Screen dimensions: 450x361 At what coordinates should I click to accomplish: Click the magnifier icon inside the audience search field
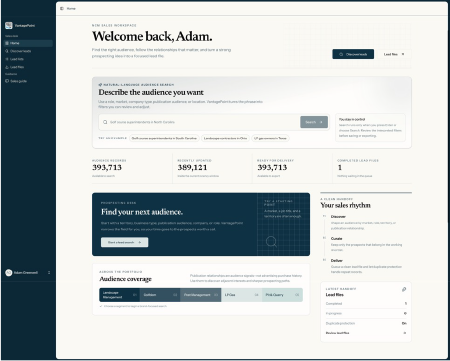(x=105, y=122)
